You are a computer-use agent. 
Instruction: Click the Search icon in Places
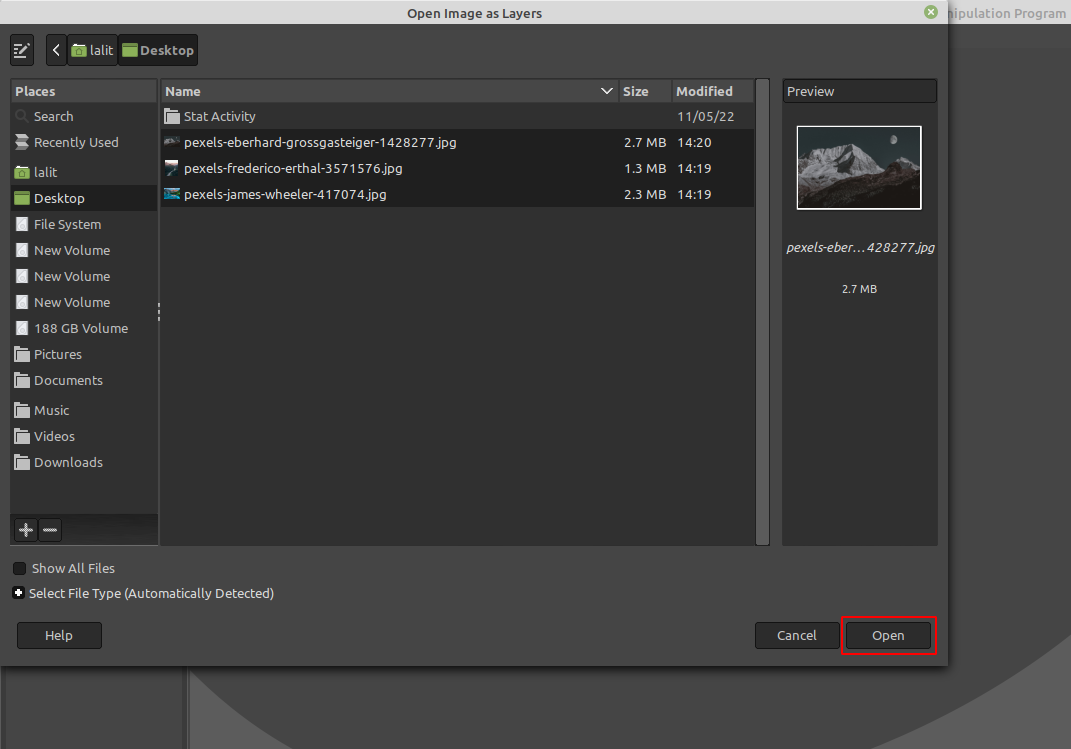21,116
